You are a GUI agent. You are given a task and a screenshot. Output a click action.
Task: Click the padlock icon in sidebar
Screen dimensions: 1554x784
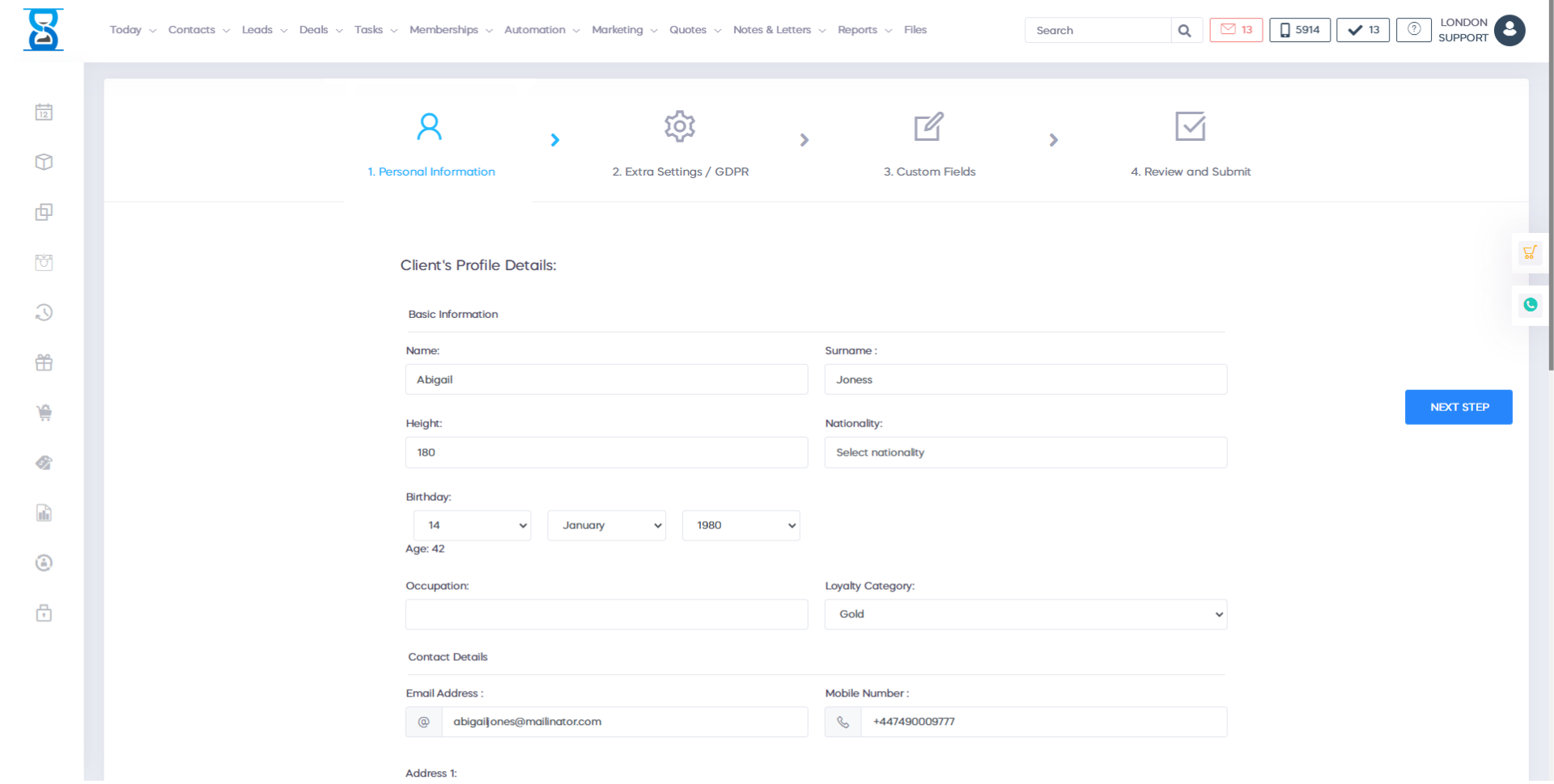pos(44,613)
